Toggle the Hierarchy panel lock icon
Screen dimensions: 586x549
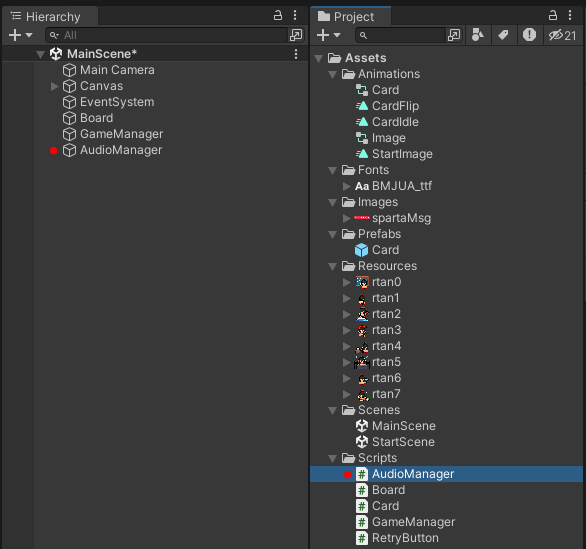click(x=278, y=15)
